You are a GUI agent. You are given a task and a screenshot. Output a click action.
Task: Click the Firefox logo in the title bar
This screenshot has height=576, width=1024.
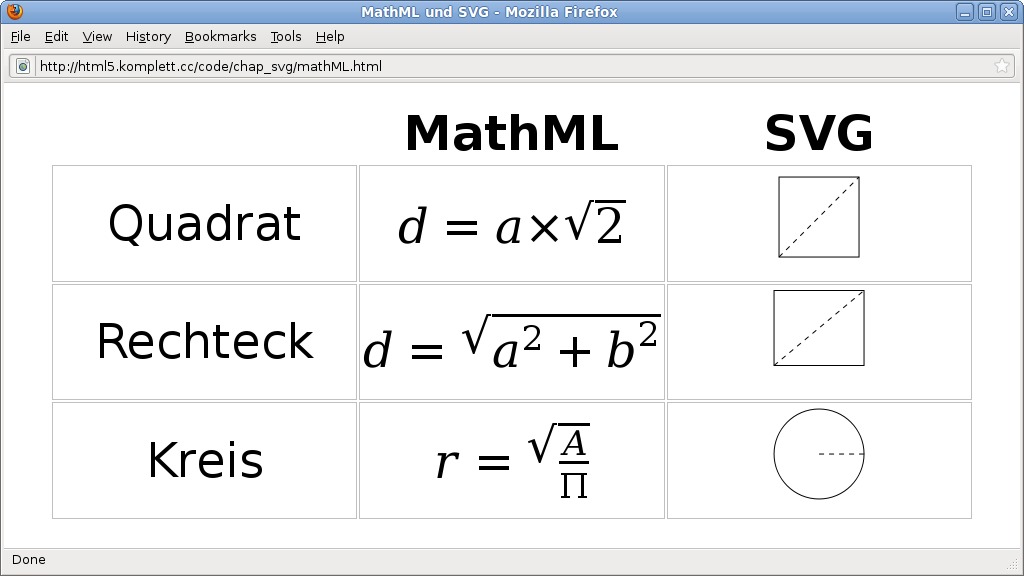click(13, 12)
